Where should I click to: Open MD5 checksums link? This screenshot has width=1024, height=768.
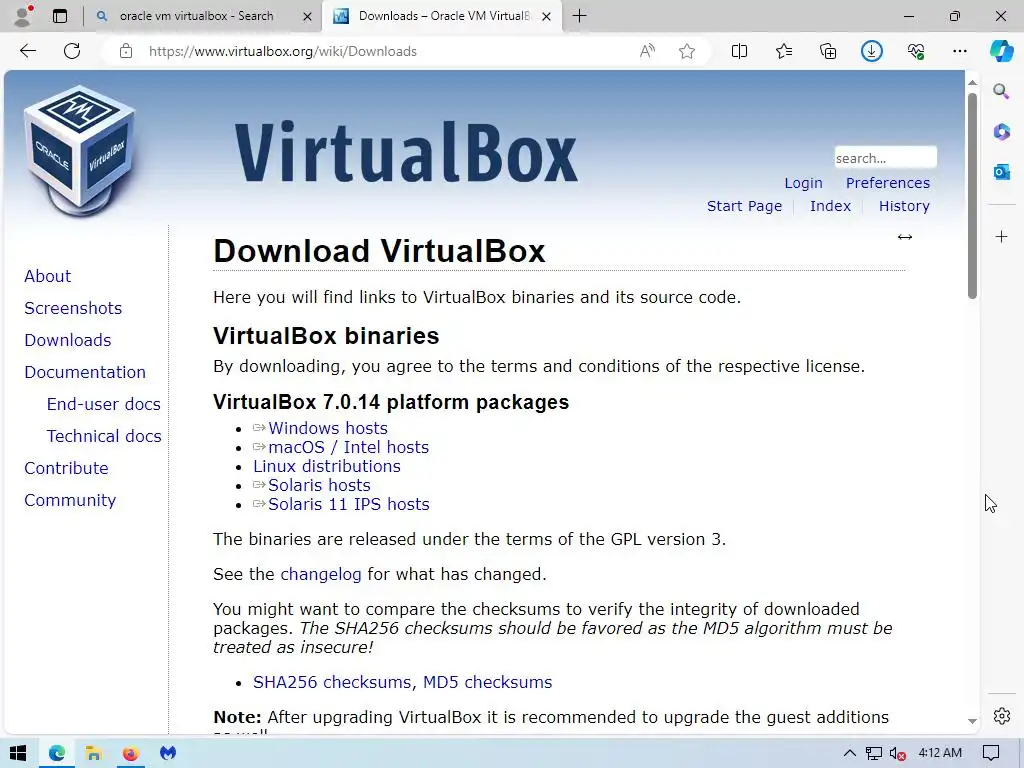[487, 682]
